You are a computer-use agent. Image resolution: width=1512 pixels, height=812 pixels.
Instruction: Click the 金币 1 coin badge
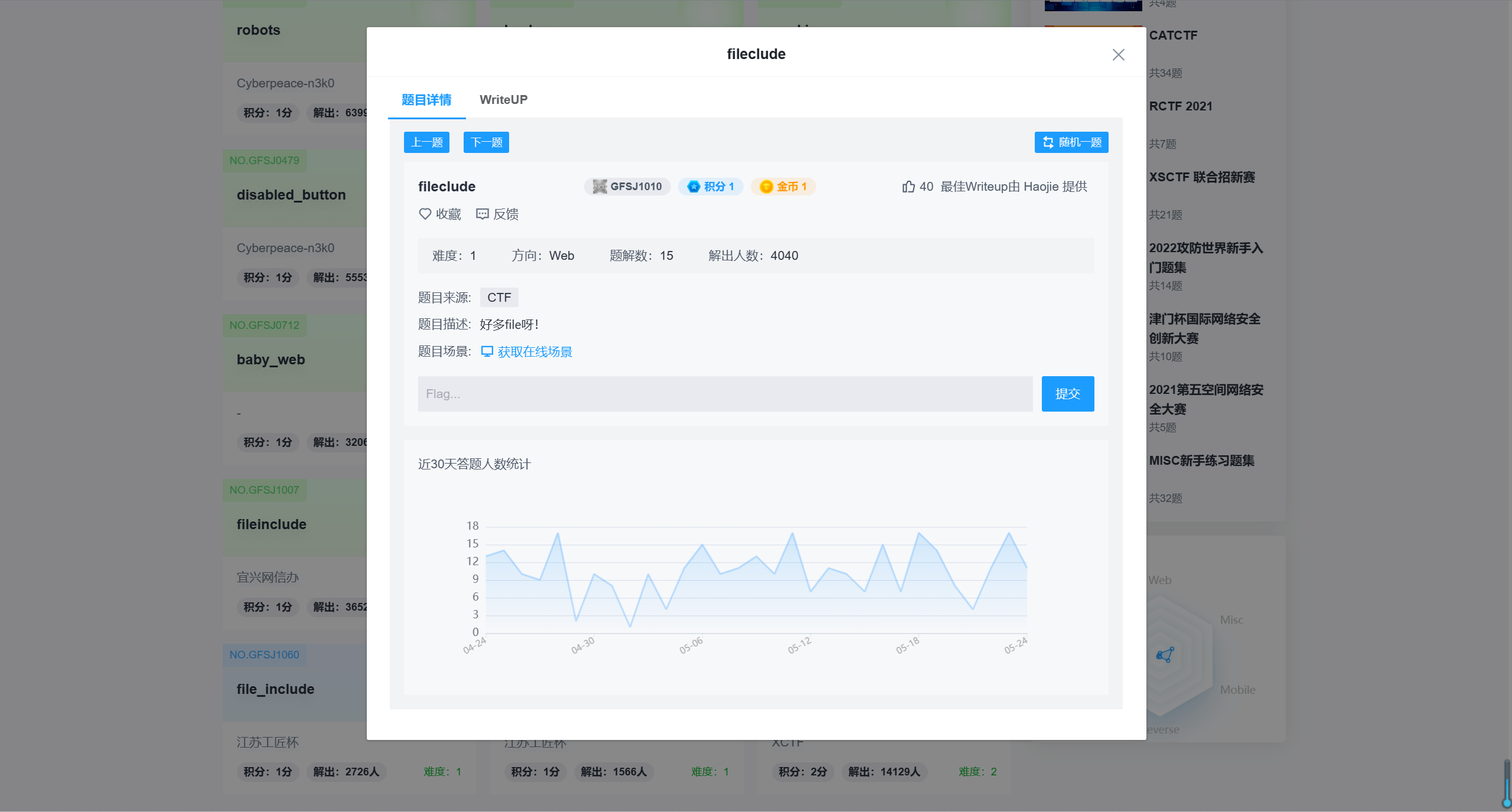pyautogui.click(x=783, y=186)
